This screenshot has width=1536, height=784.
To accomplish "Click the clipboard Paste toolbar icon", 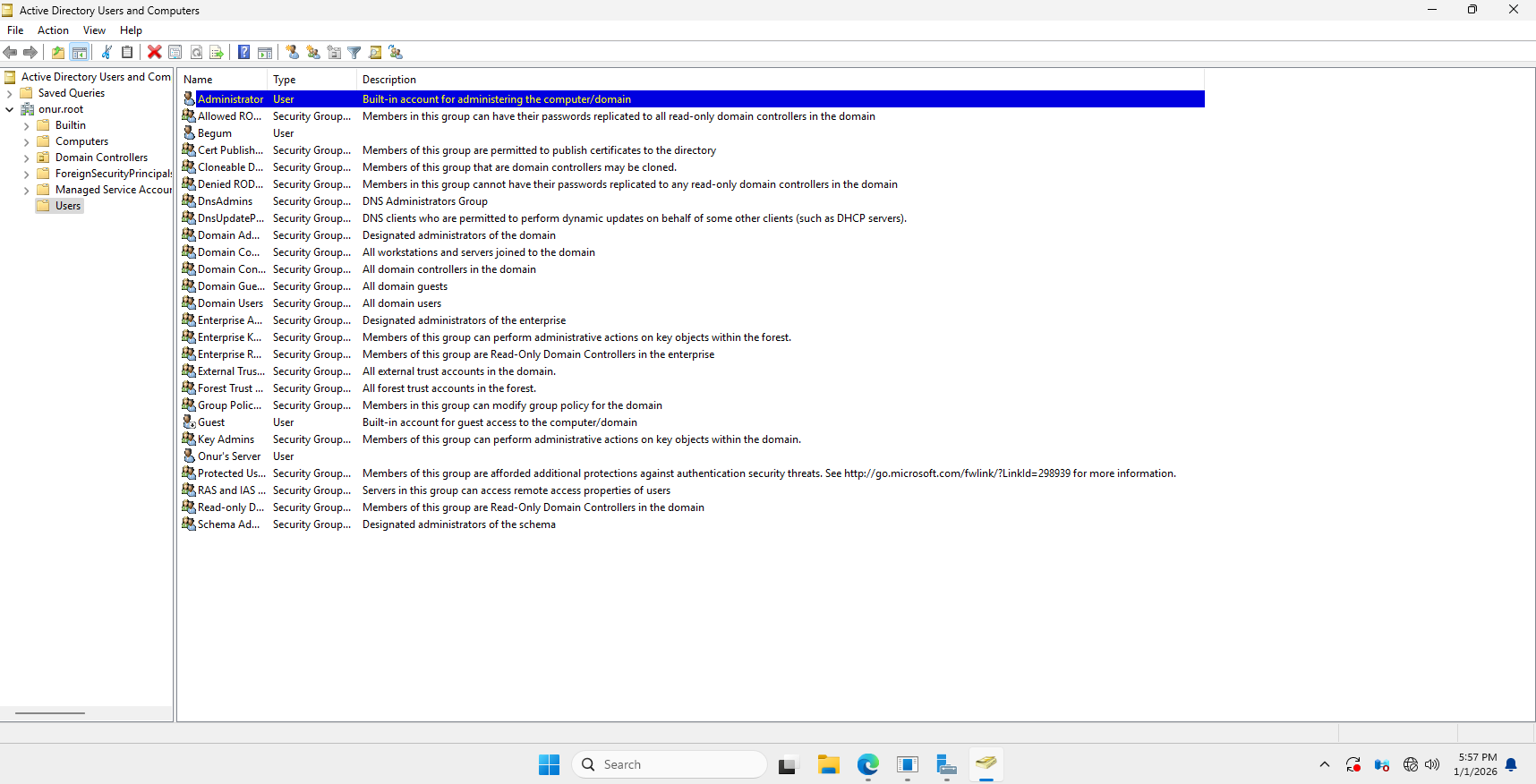I will click(127, 53).
